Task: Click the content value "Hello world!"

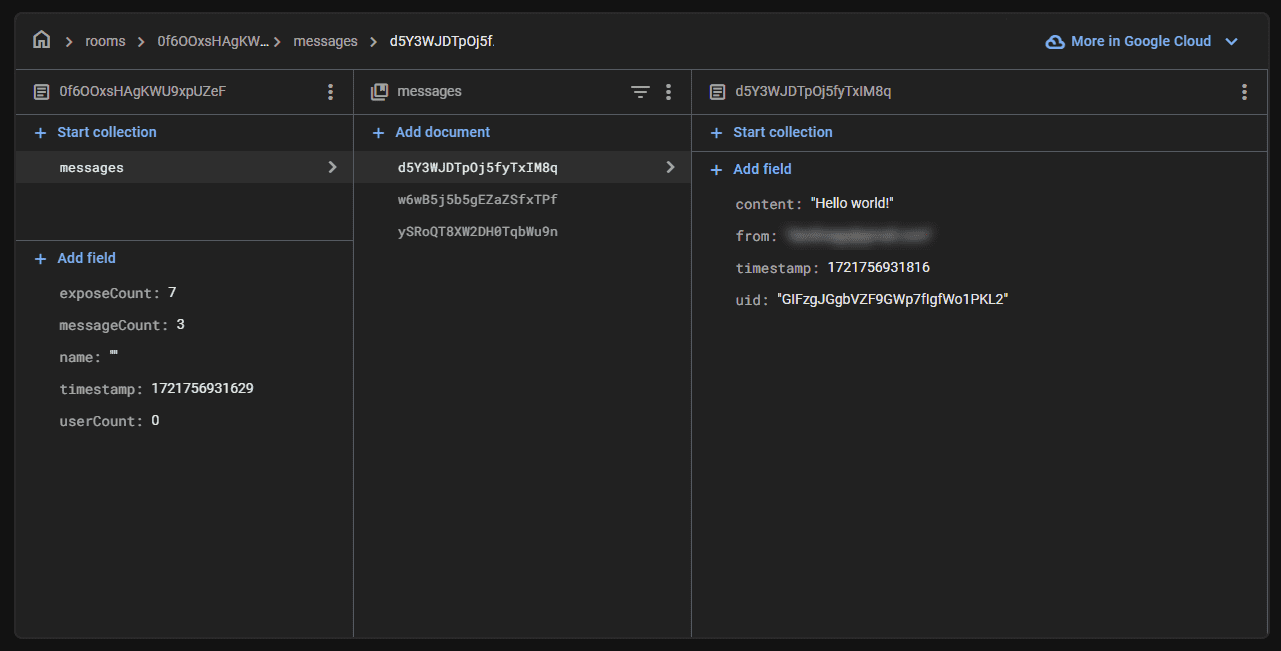Action: [852, 203]
